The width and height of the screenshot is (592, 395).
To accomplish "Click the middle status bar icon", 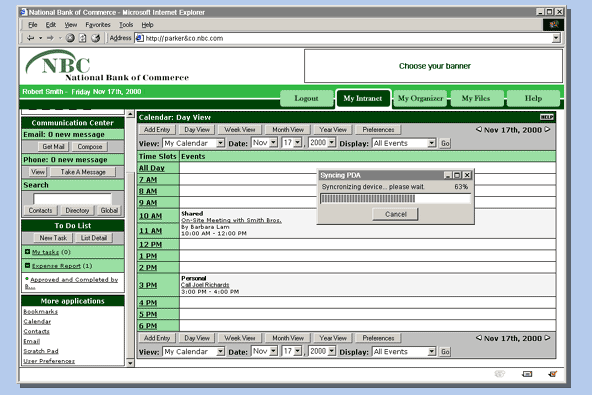I will pyautogui.click(x=527, y=374).
